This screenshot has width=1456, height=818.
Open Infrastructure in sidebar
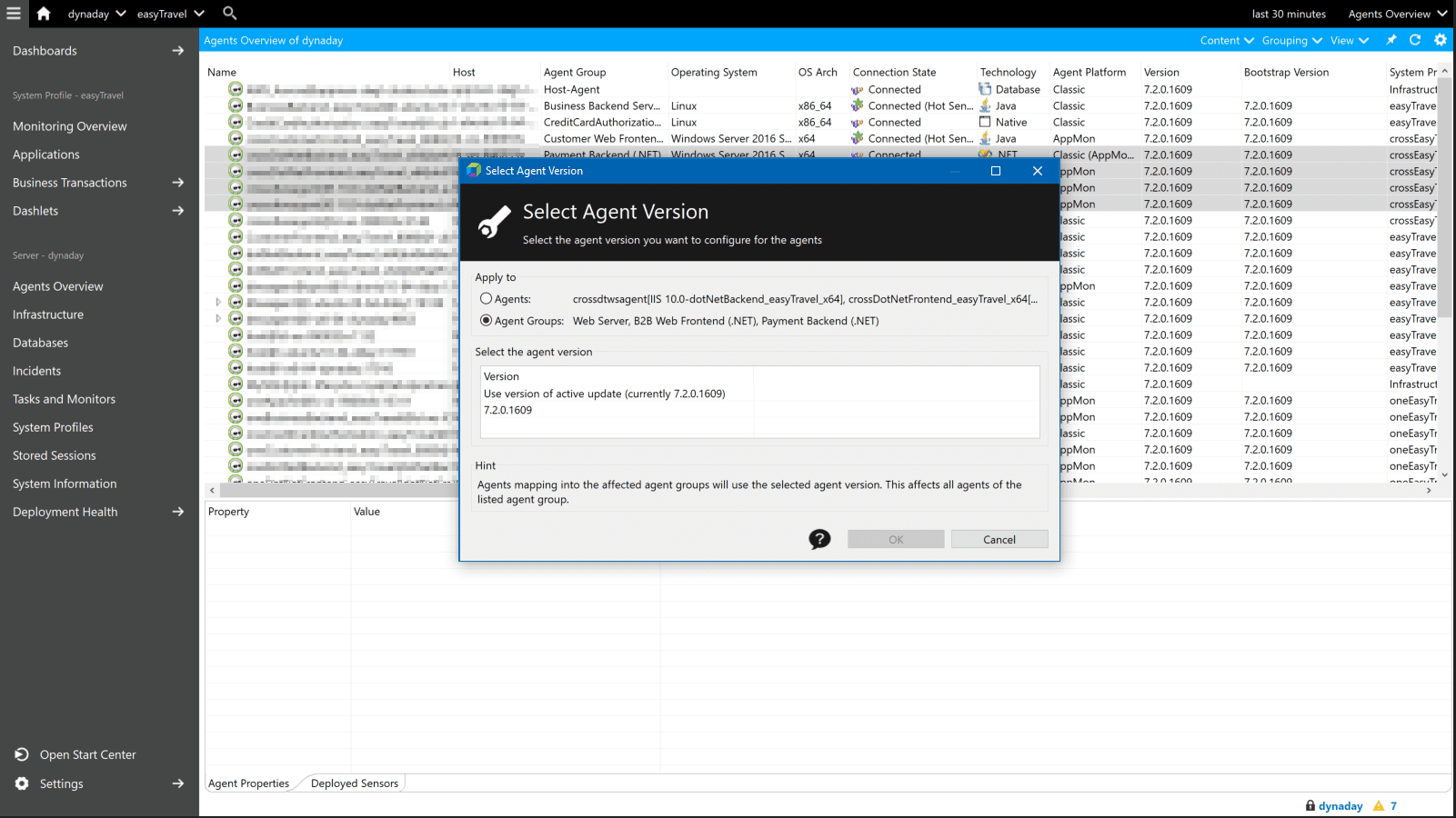(x=48, y=314)
